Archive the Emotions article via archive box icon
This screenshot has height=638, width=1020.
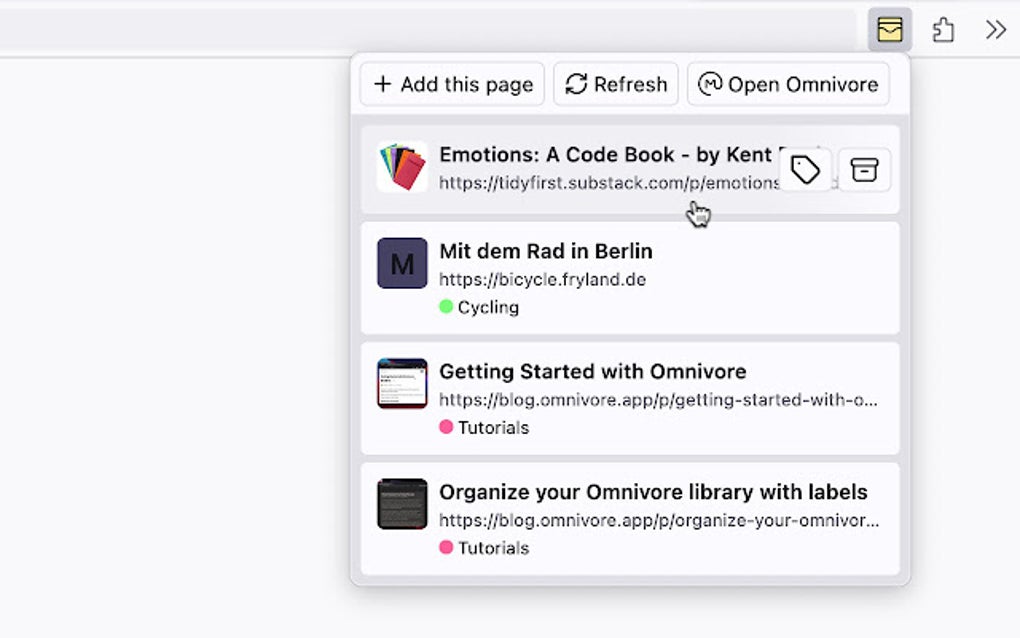click(864, 169)
